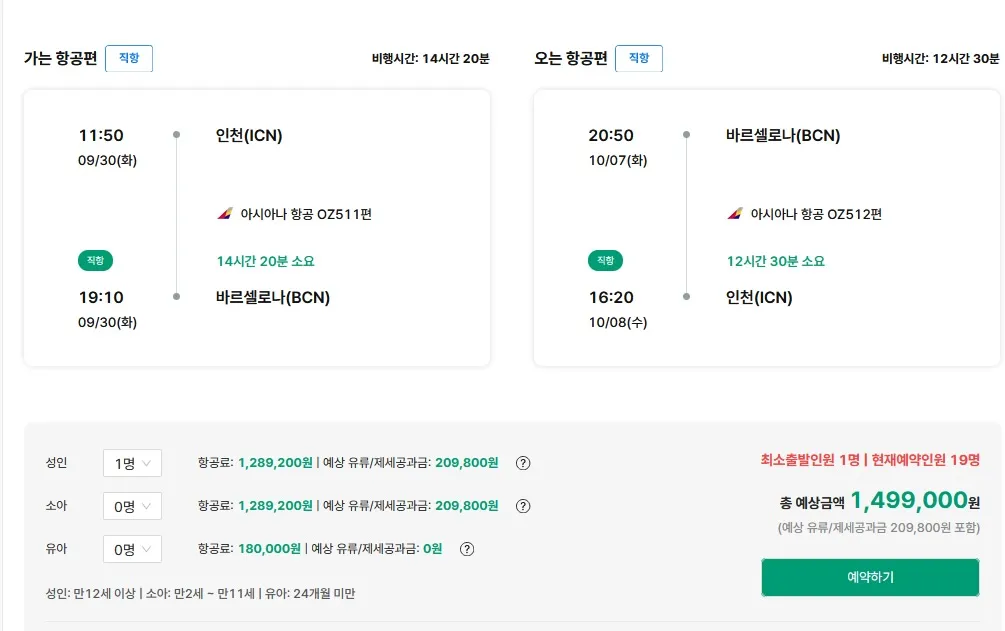Click the green 직항 badge on outbound flight
The image size is (1005, 631).
point(95,260)
